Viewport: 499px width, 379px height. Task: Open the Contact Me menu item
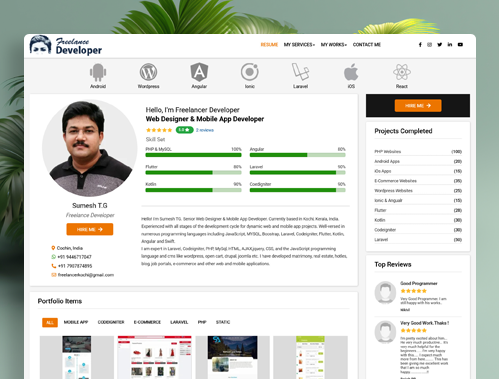pos(367,45)
